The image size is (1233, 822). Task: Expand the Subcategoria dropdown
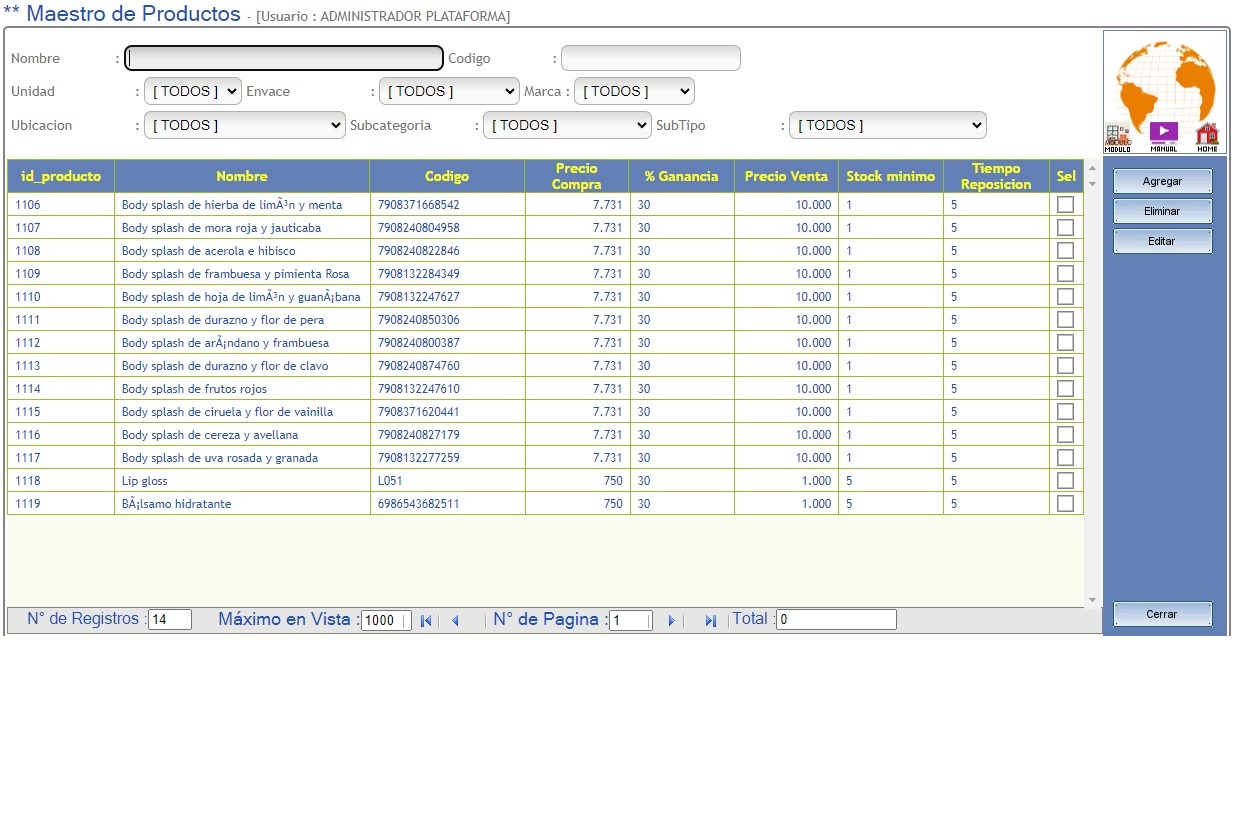[567, 125]
